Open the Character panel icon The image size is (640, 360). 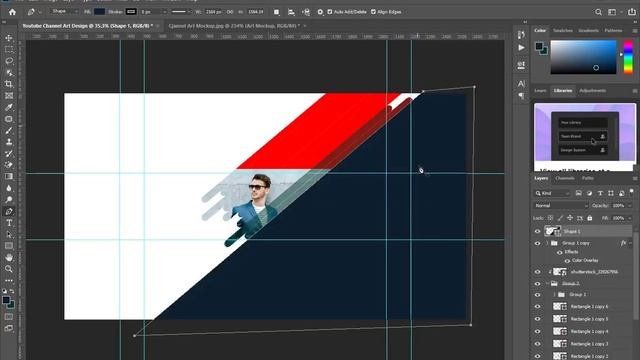coord(521,84)
